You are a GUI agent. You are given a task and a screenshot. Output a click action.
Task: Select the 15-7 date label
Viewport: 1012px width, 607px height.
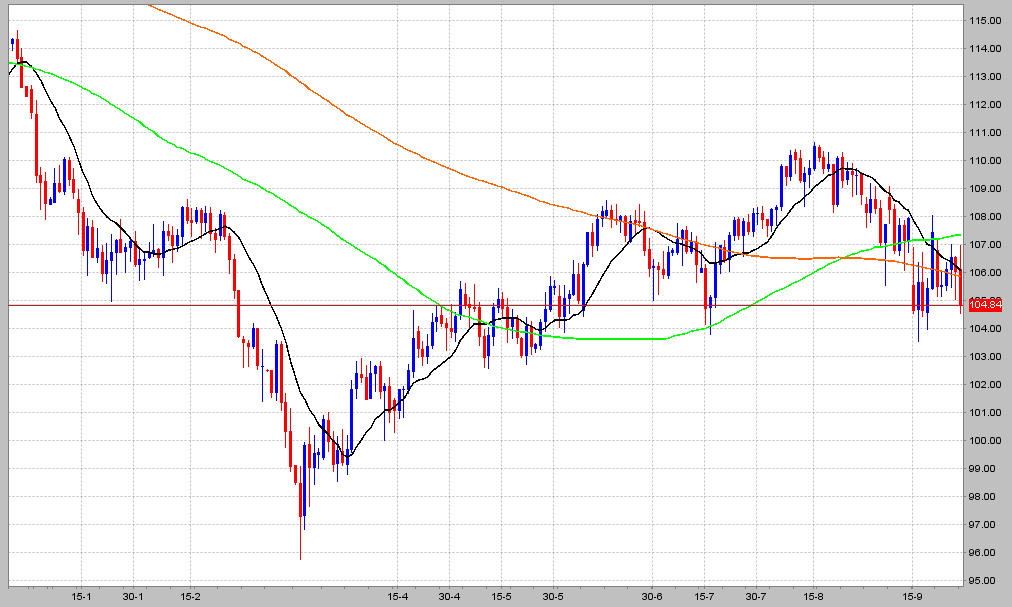[x=704, y=597]
